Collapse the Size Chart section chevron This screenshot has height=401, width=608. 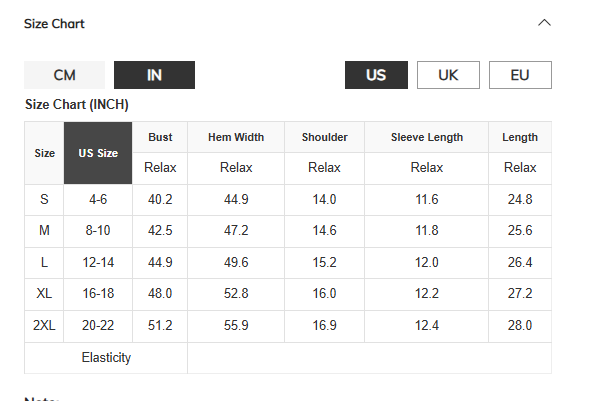coord(544,23)
